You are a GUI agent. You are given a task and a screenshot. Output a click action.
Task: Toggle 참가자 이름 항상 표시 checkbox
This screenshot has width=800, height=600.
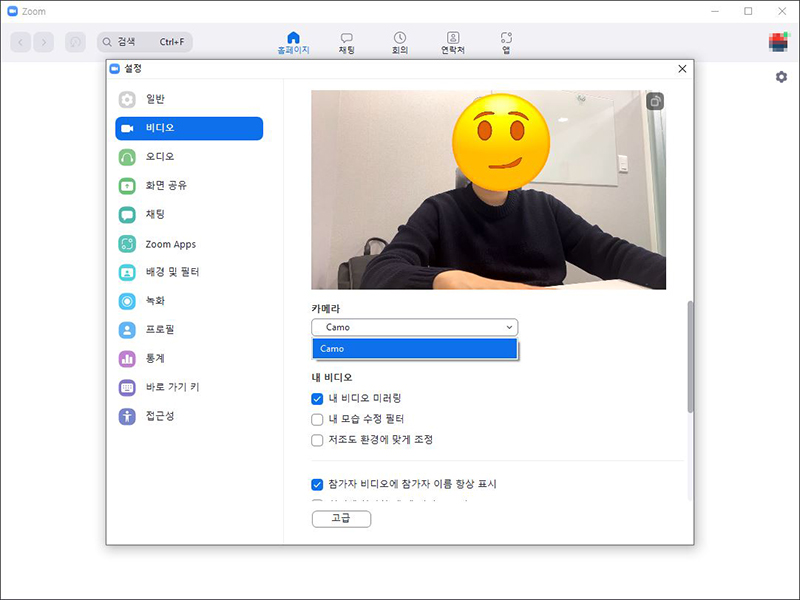coord(317,484)
